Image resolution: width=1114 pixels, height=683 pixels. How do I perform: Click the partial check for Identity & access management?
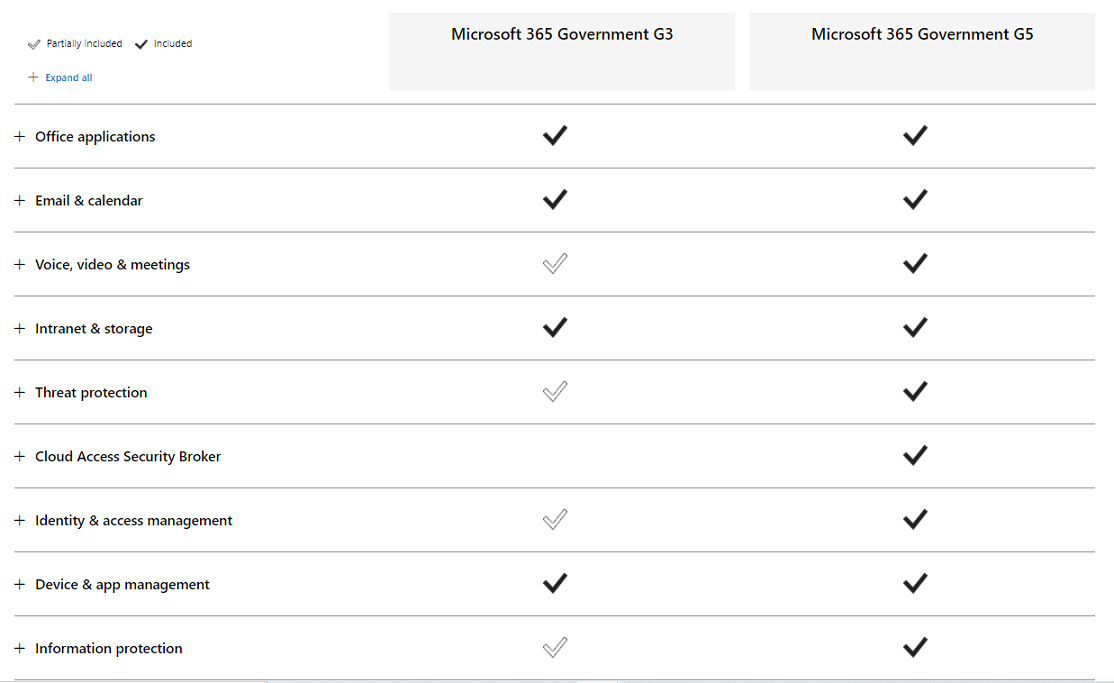point(555,519)
